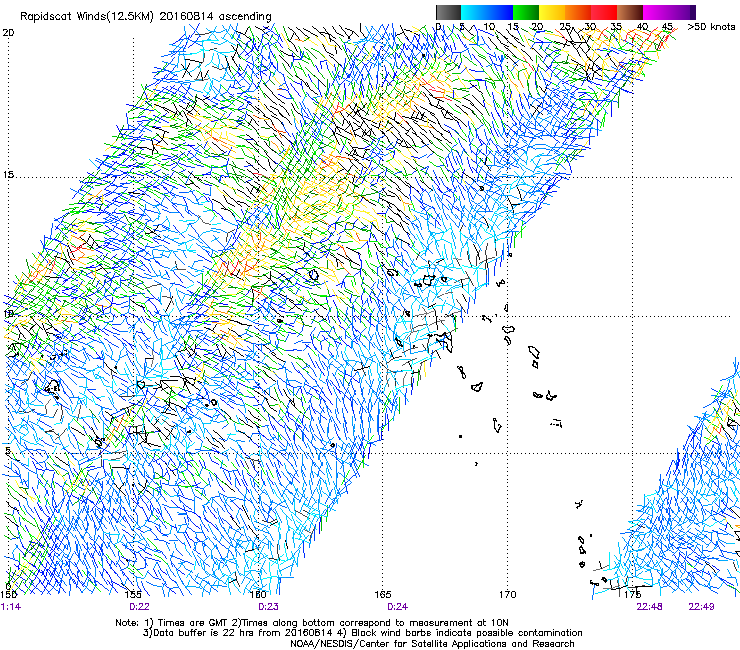
Task: Select the brown 35-40 knots legend segment
Action: coord(630,12)
